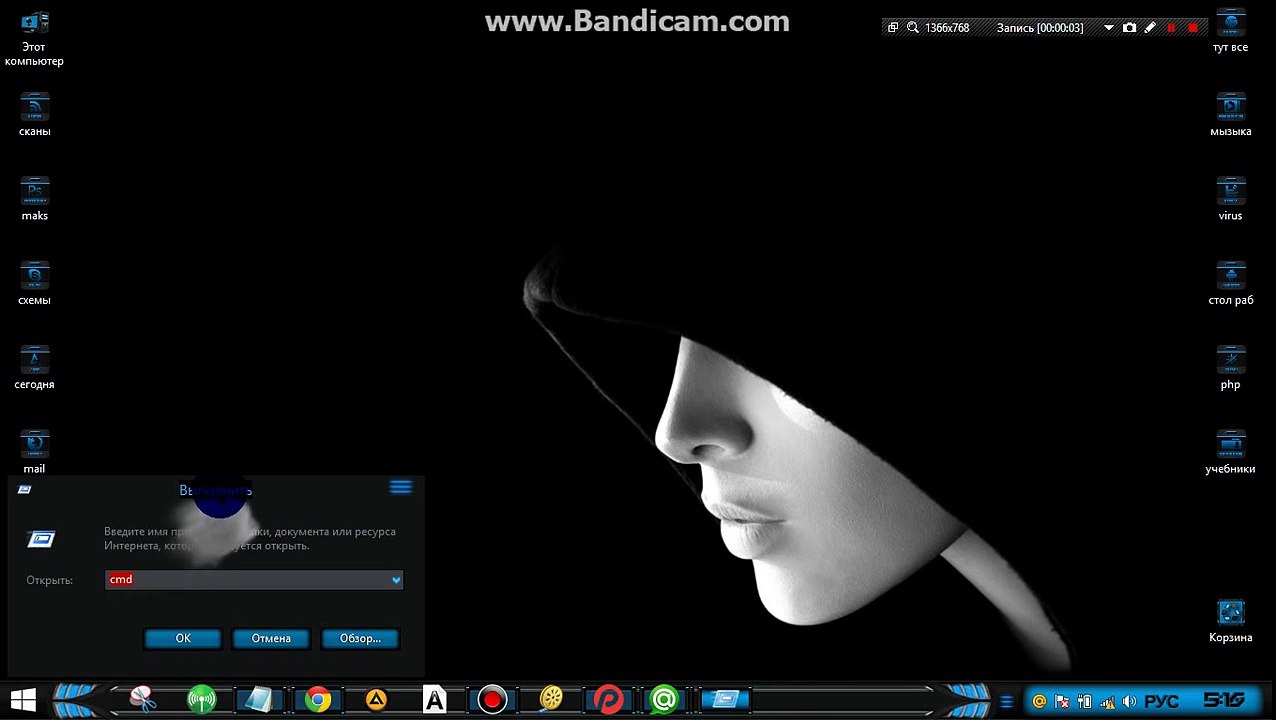1276x720 pixels.
Task: Select the 'Корзина' recycle bin icon
Action: [x=1230, y=620]
